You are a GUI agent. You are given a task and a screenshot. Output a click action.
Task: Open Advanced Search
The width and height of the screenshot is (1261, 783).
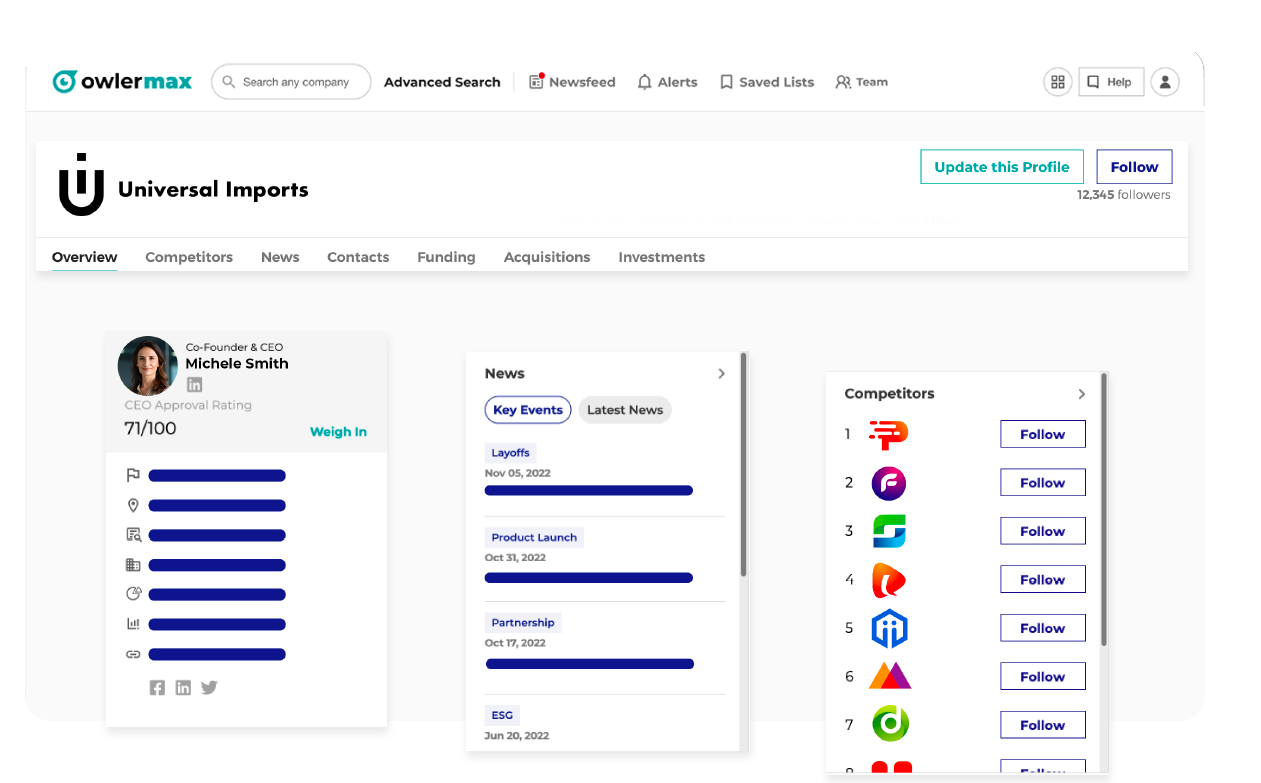(442, 82)
